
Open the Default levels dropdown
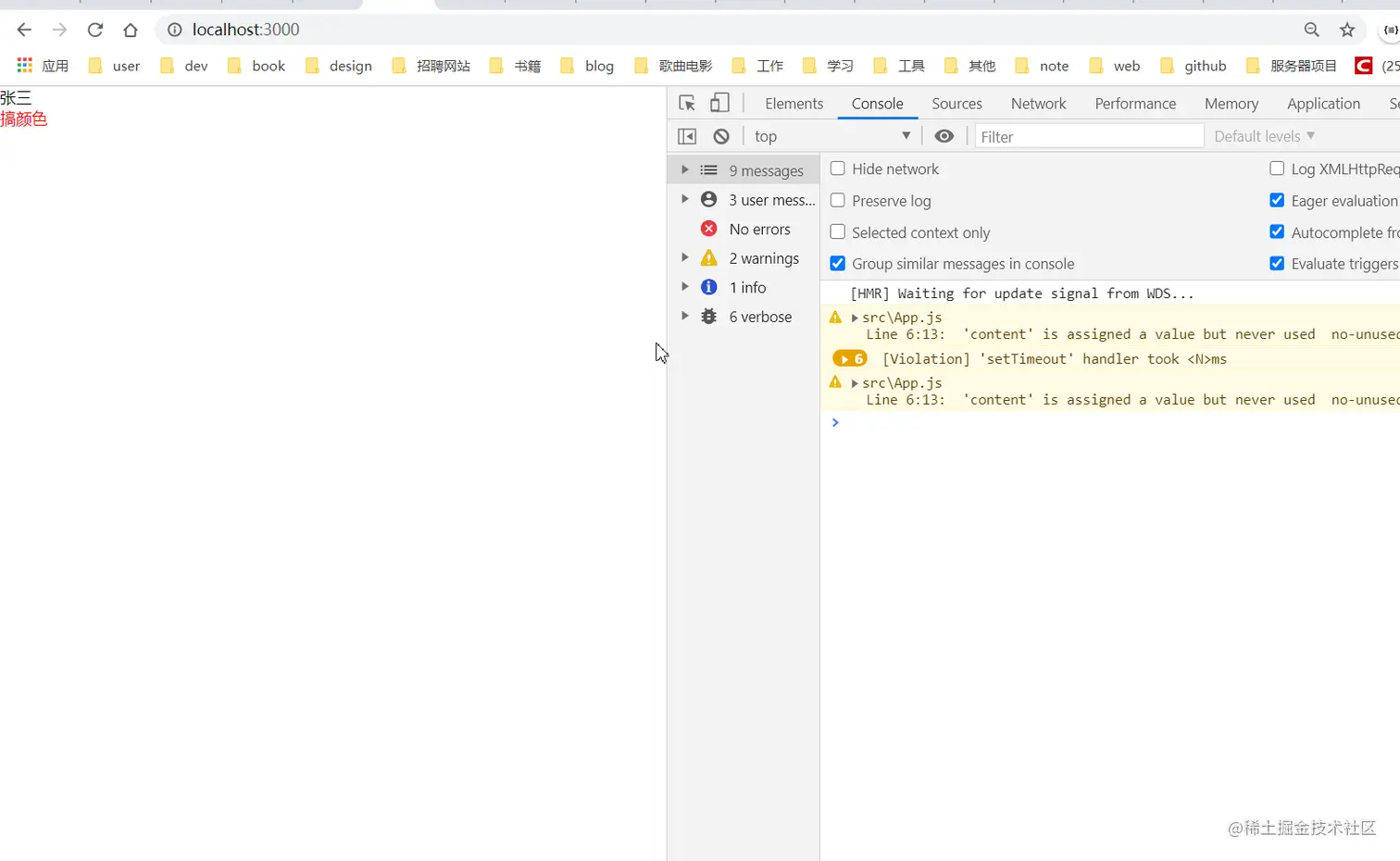click(1264, 136)
